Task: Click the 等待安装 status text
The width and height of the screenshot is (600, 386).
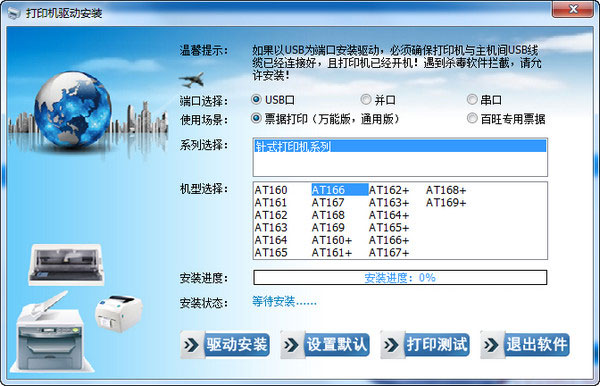Action: pos(284,302)
